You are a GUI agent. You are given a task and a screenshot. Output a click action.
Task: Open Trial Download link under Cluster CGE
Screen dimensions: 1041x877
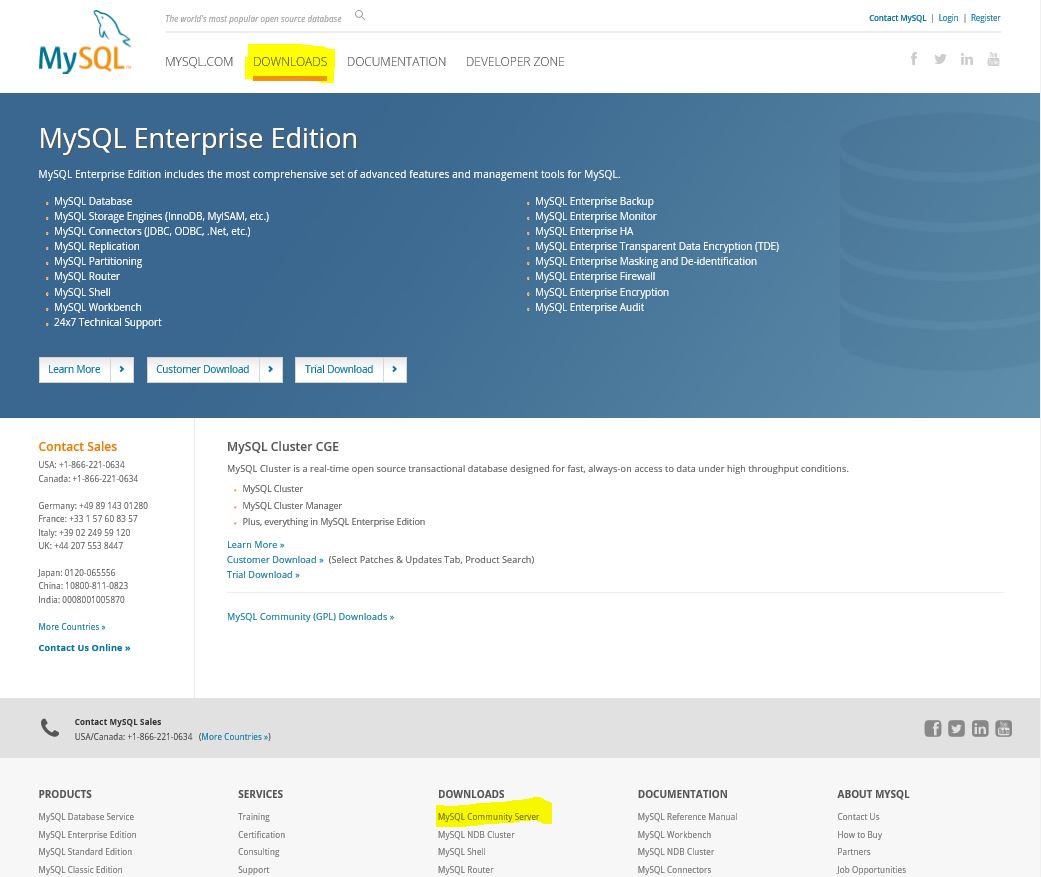pos(263,575)
